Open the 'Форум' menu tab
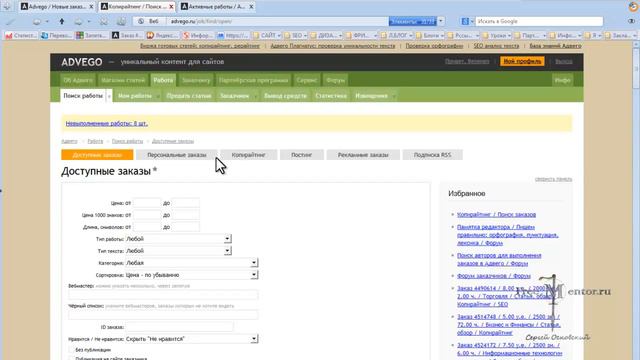 coord(336,80)
